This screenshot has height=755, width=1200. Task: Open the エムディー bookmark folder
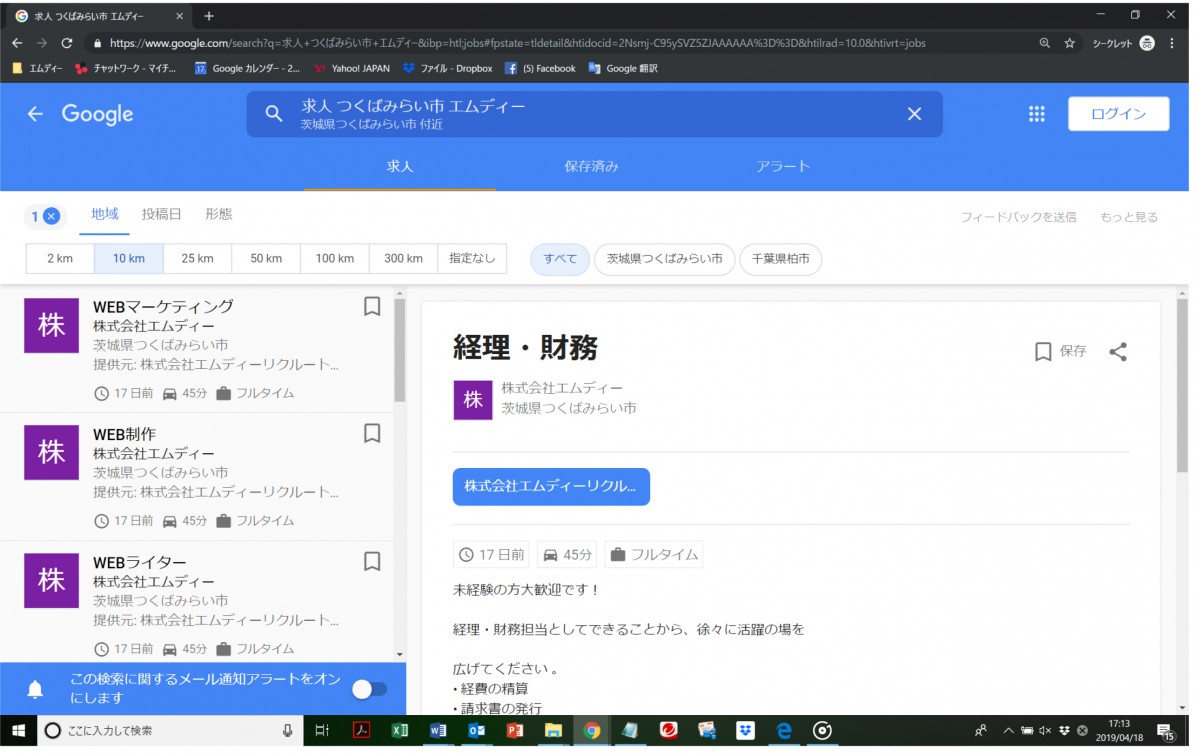click(x=37, y=68)
